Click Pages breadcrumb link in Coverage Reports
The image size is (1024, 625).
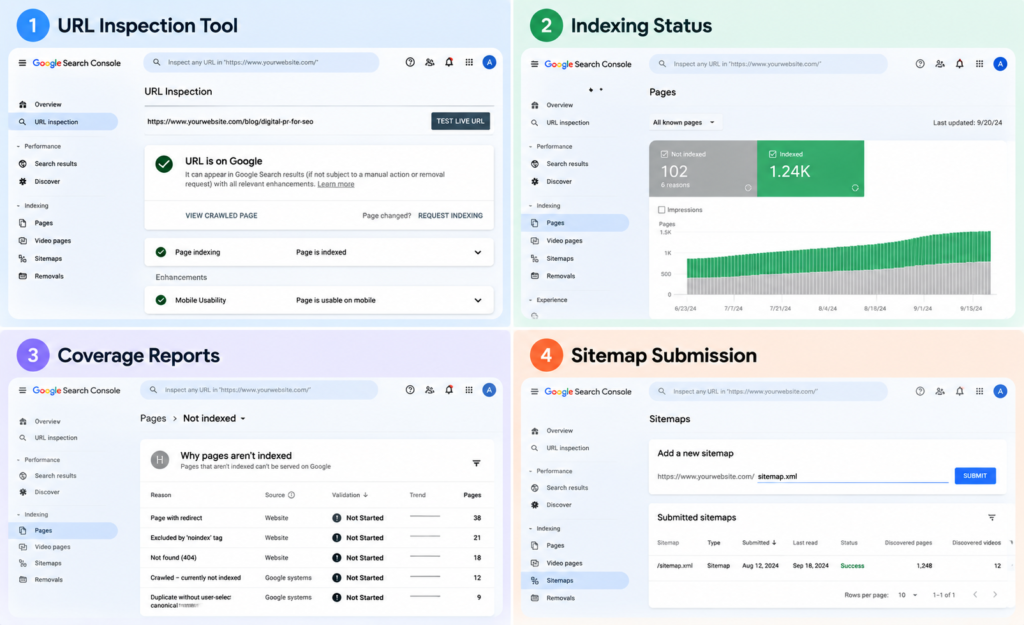click(153, 418)
